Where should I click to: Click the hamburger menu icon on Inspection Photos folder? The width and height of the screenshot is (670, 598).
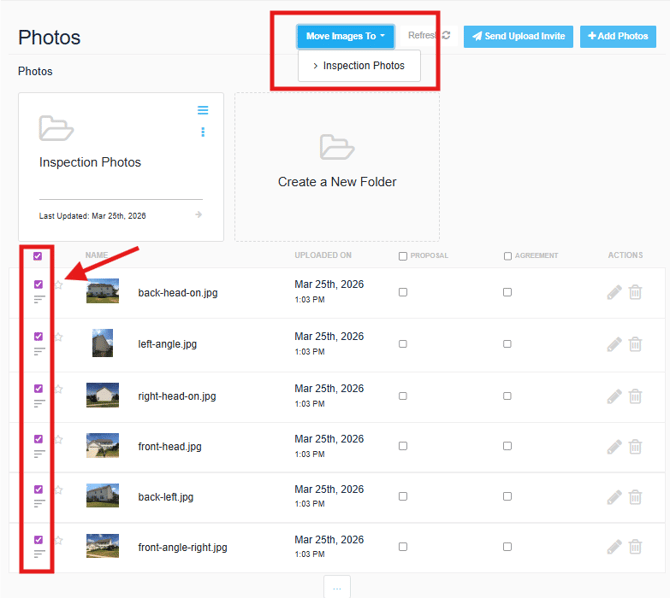[x=203, y=110]
